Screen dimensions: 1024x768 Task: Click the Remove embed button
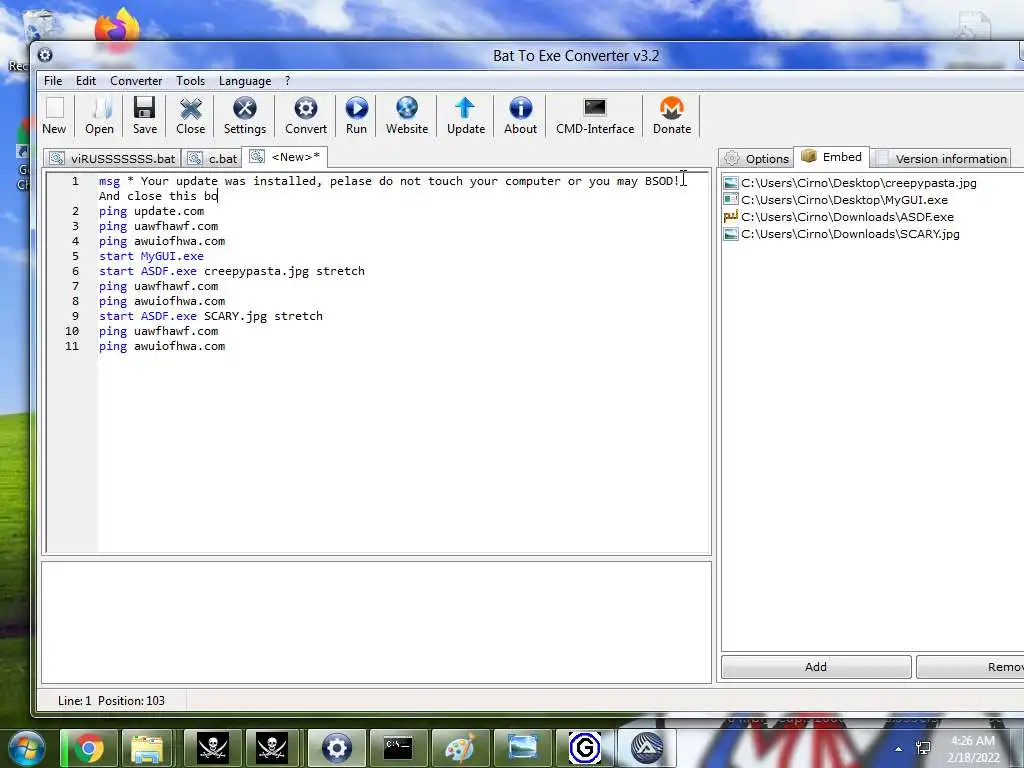[970, 667]
